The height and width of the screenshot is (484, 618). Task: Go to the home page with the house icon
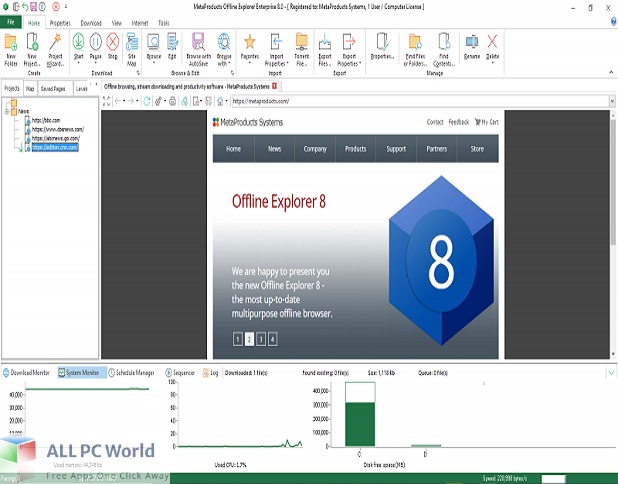pos(220,101)
